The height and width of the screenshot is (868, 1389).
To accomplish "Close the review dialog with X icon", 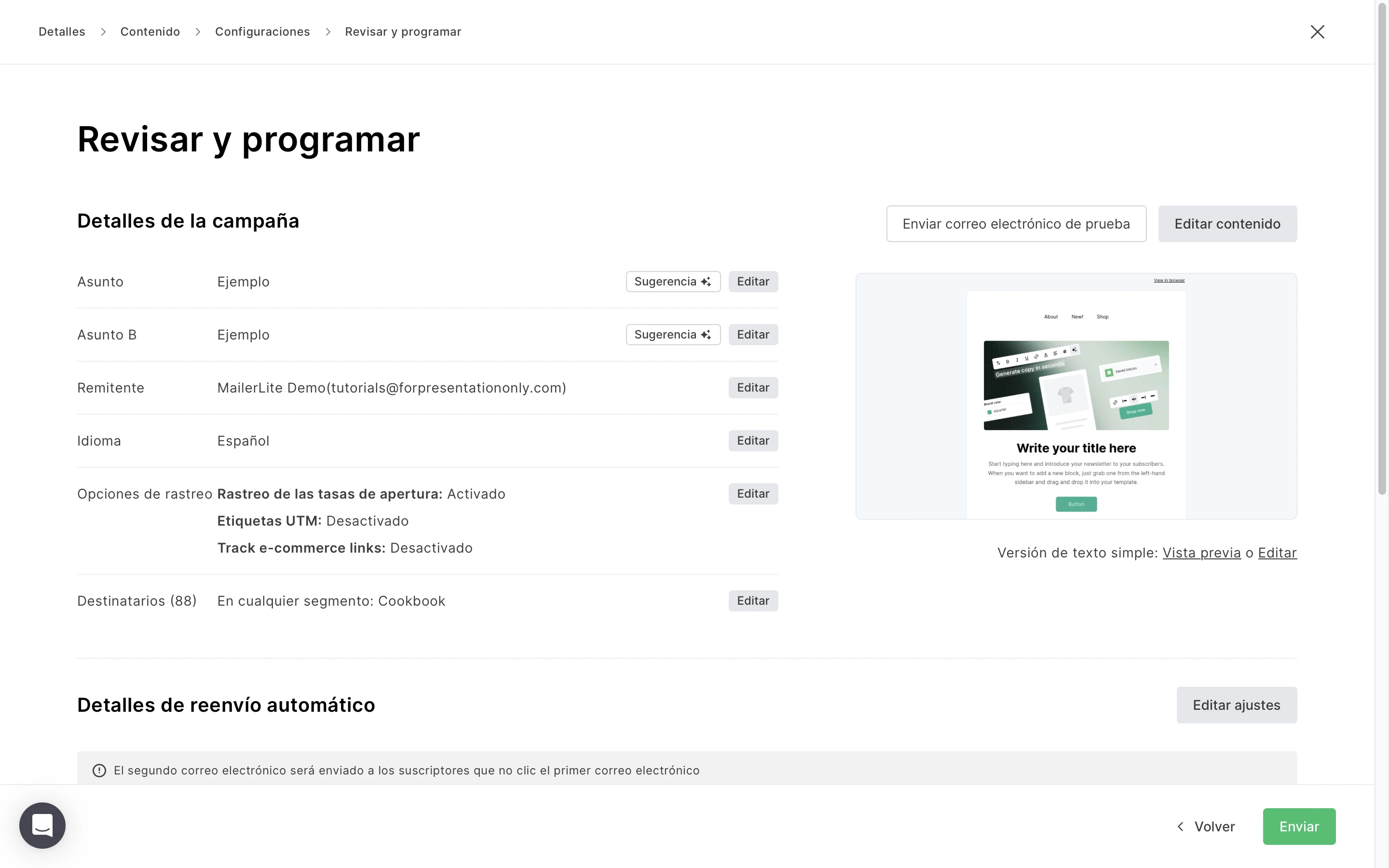I will (1317, 31).
